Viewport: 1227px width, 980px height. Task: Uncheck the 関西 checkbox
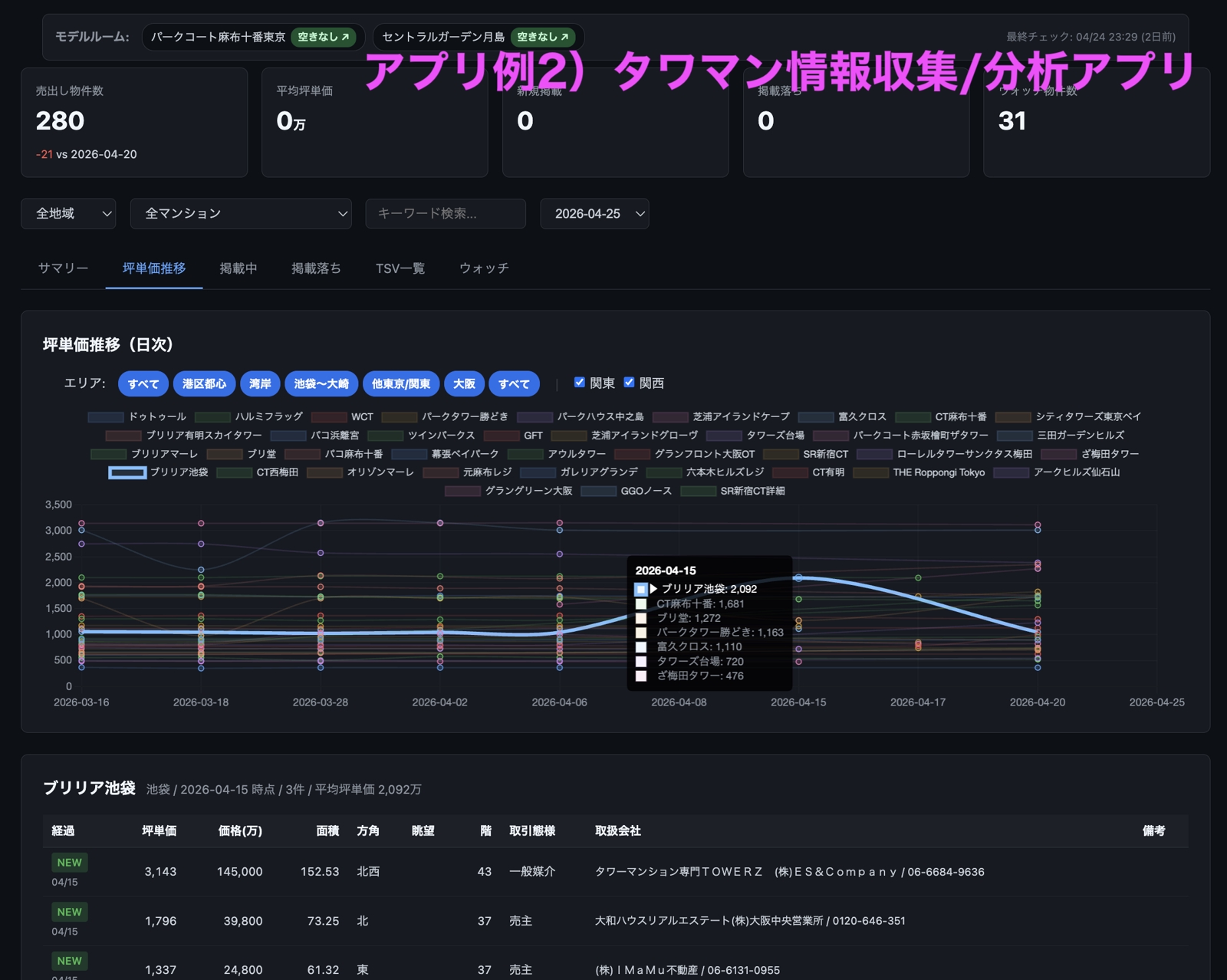[630, 382]
